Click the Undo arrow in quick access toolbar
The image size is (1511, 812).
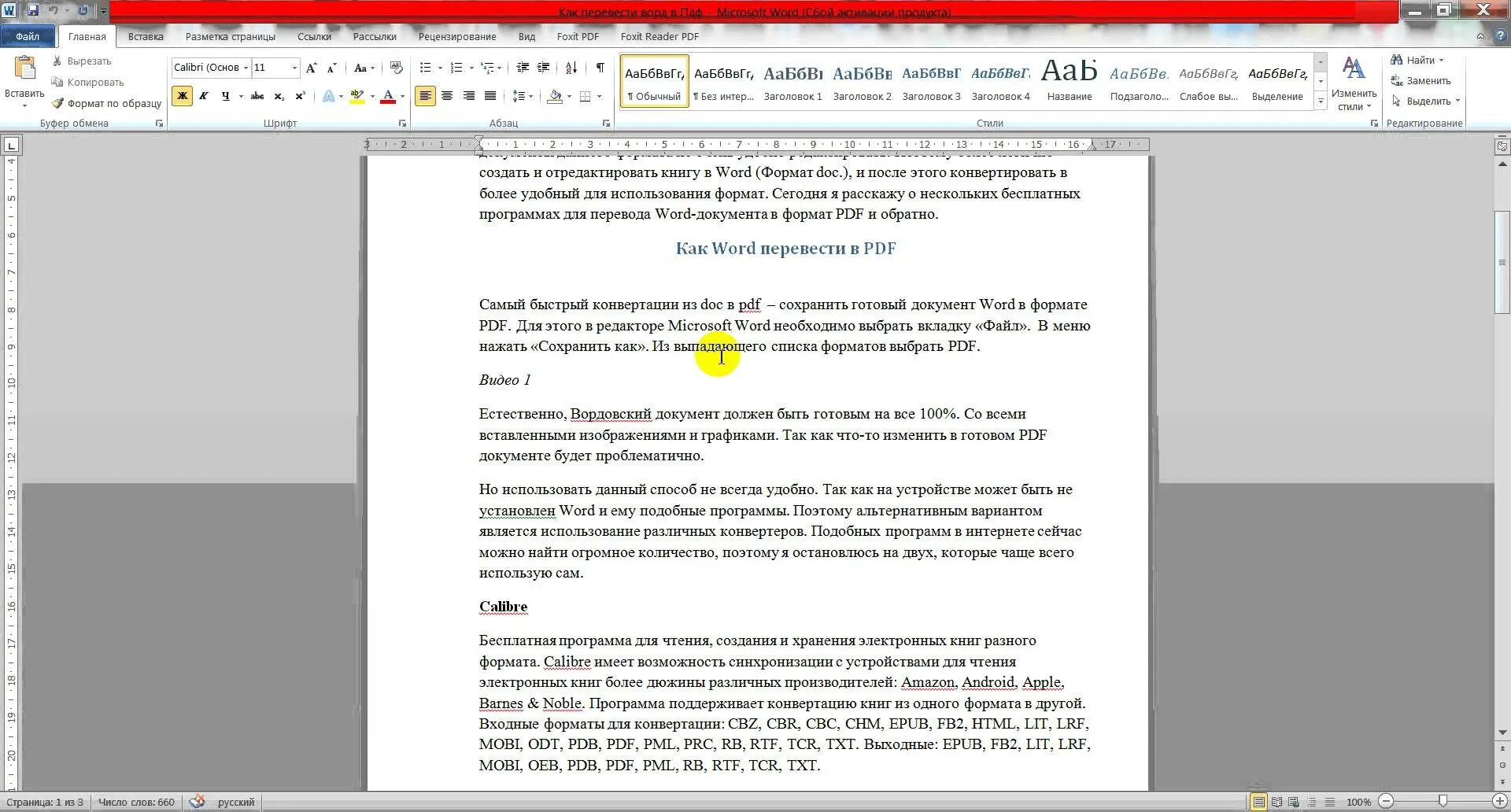tap(53, 10)
